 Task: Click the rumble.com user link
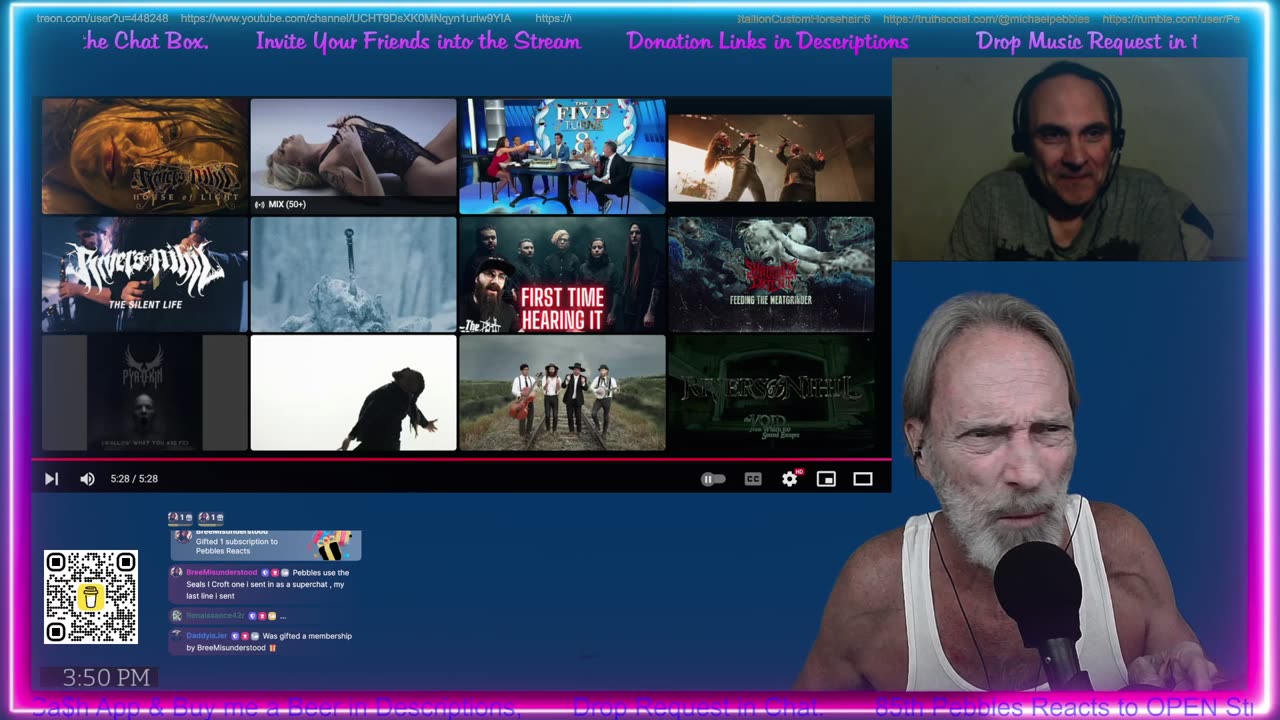pos(1171,19)
